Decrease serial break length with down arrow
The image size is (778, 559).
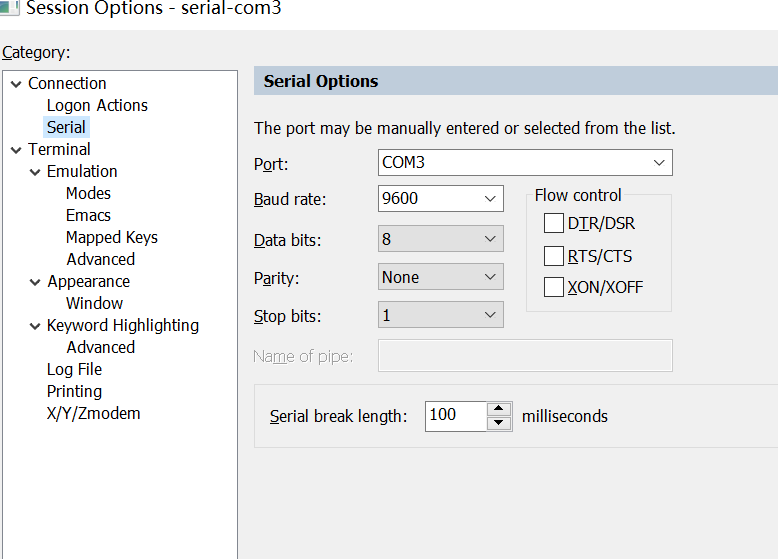coord(500,423)
